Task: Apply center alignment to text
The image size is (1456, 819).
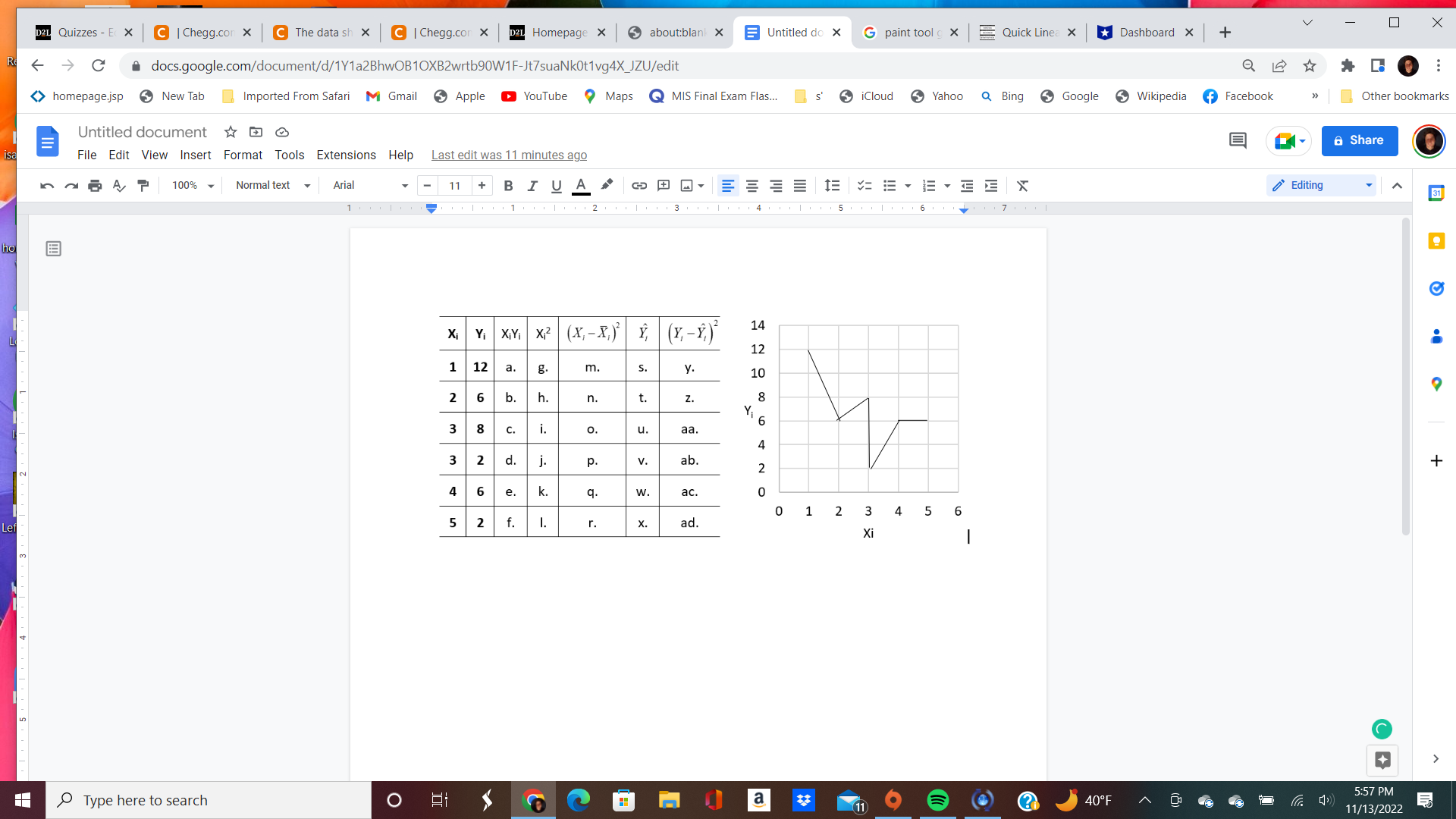Action: tap(752, 186)
